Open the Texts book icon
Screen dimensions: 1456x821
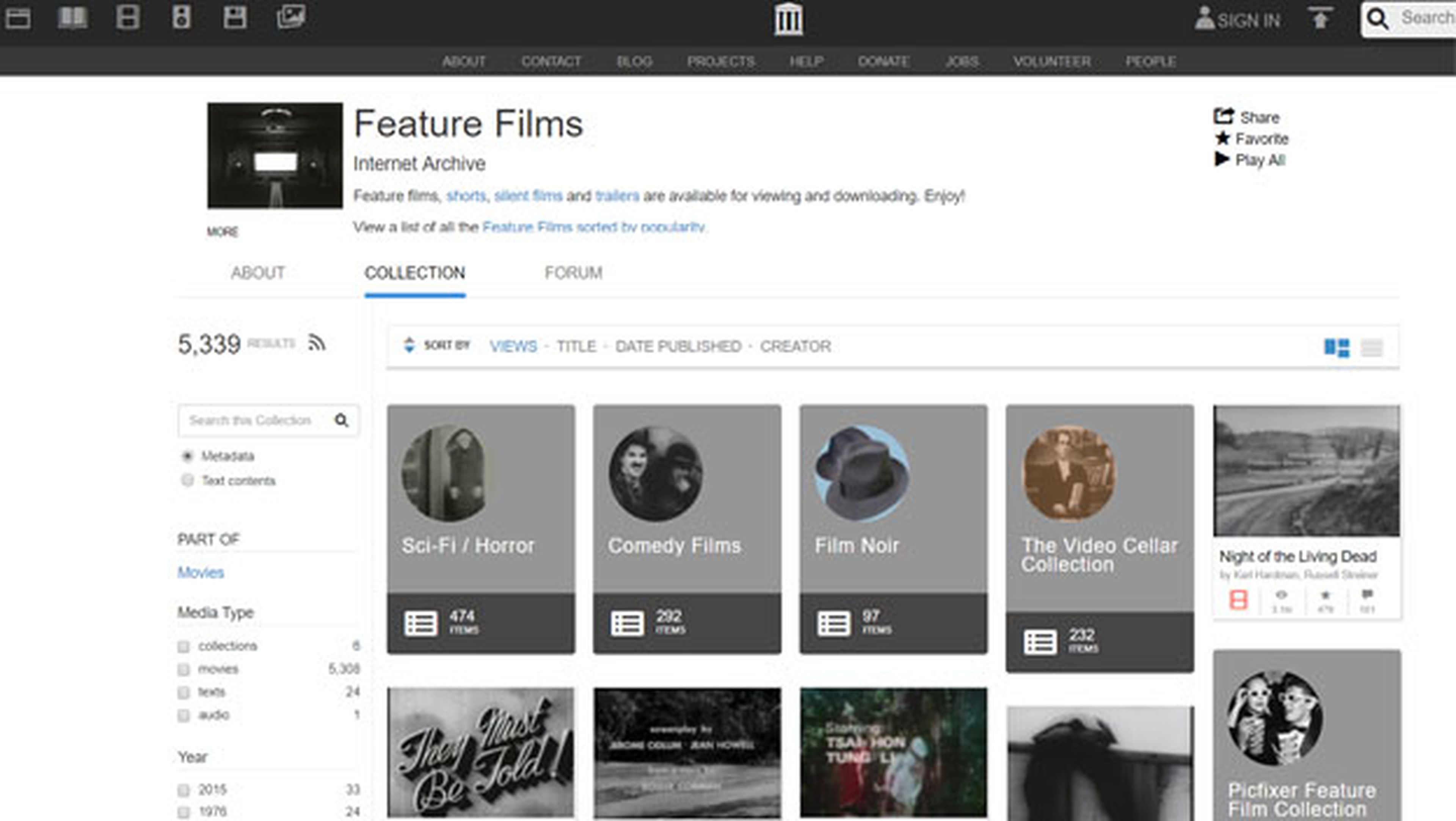[x=72, y=17]
